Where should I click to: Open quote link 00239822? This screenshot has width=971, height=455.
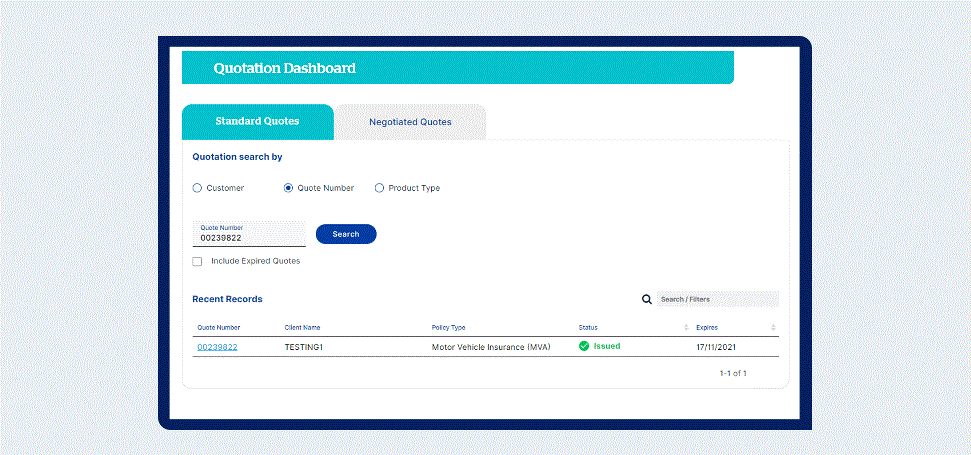click(217, 347)
